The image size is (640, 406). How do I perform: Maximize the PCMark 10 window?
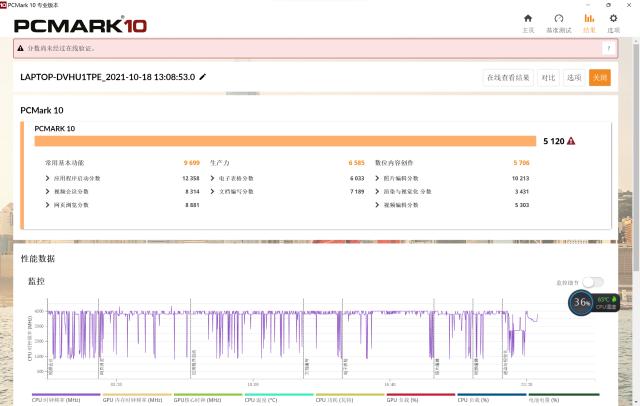[x=608, y=5]
